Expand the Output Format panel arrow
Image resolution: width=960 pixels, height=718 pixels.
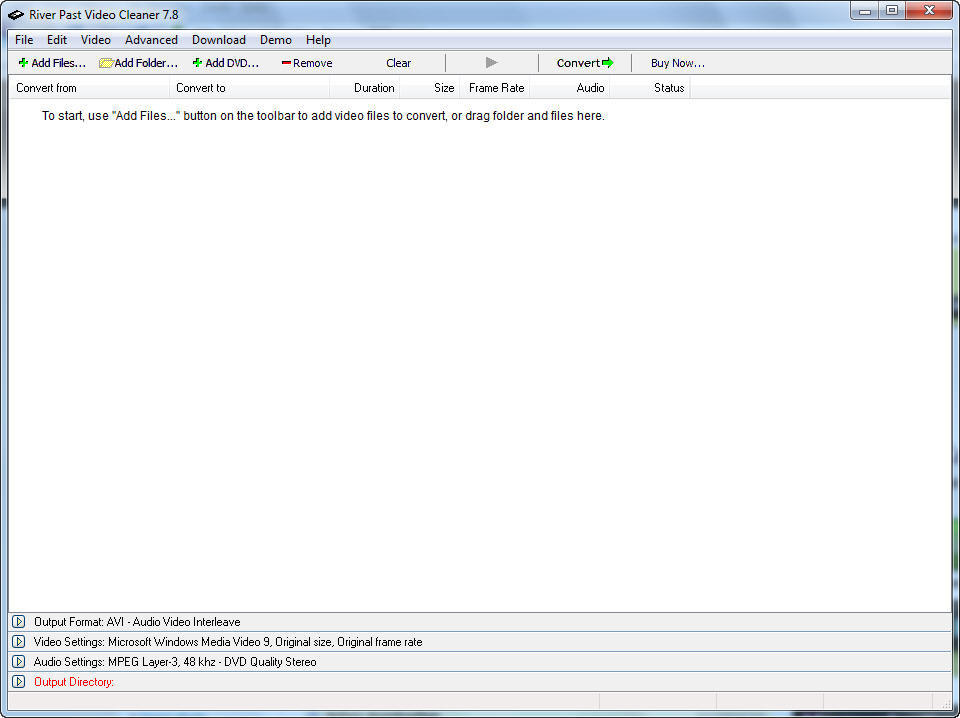pos(18,622)
